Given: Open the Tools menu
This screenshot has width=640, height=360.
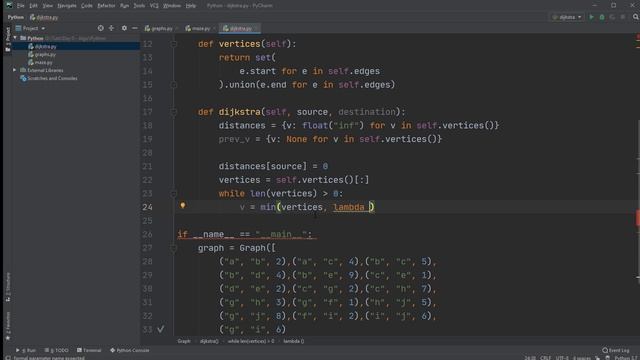Looking at the screenshot, I should coord(139,6).
